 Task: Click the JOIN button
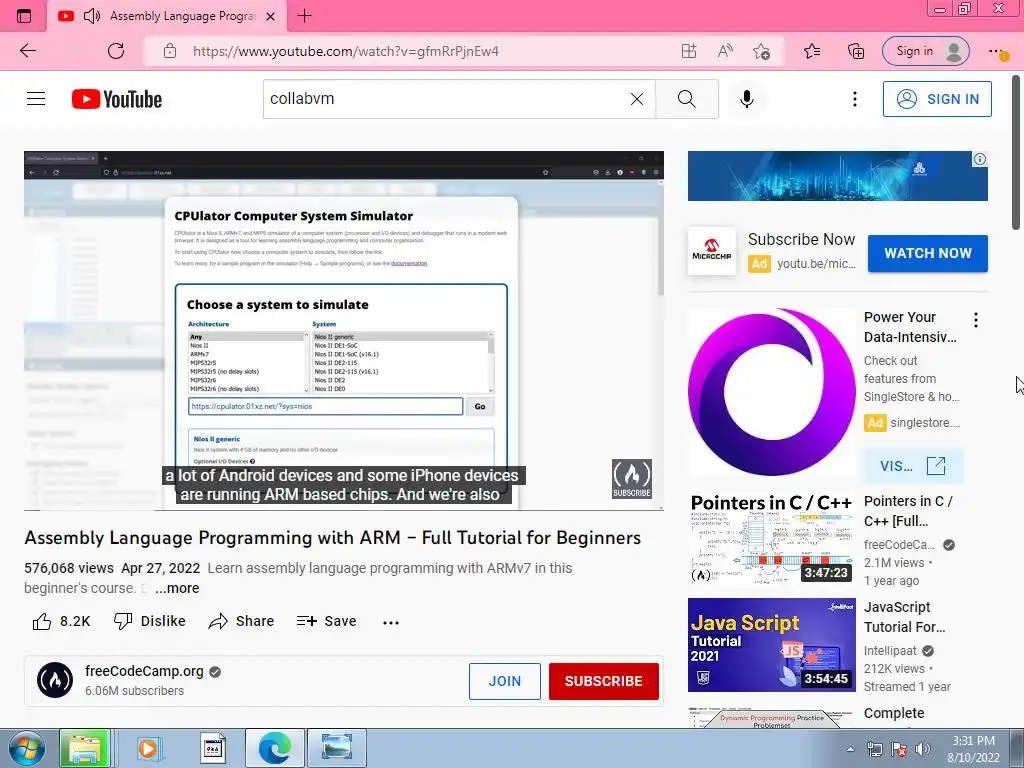click(505, 681)
